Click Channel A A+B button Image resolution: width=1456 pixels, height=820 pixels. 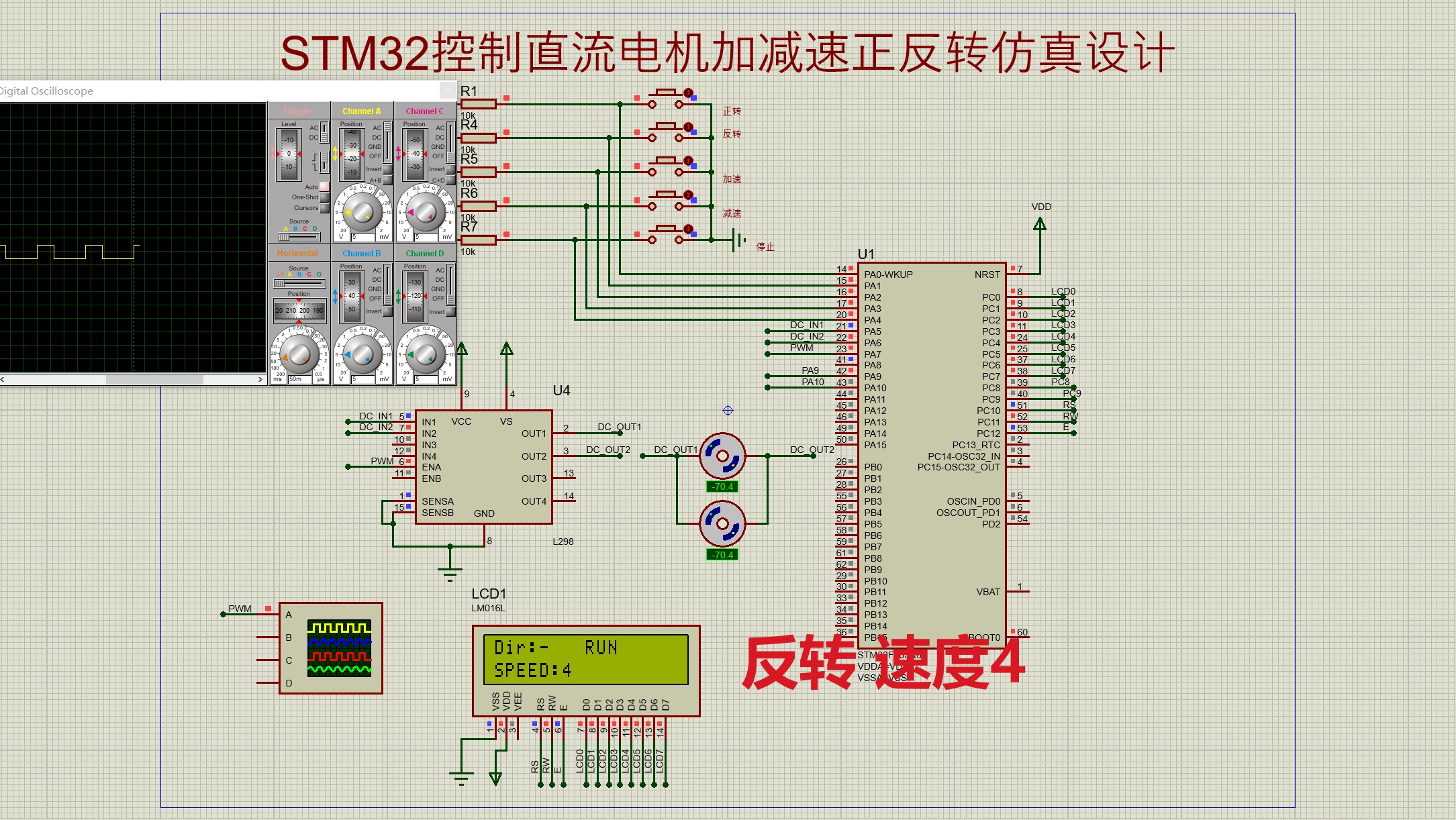387,180
